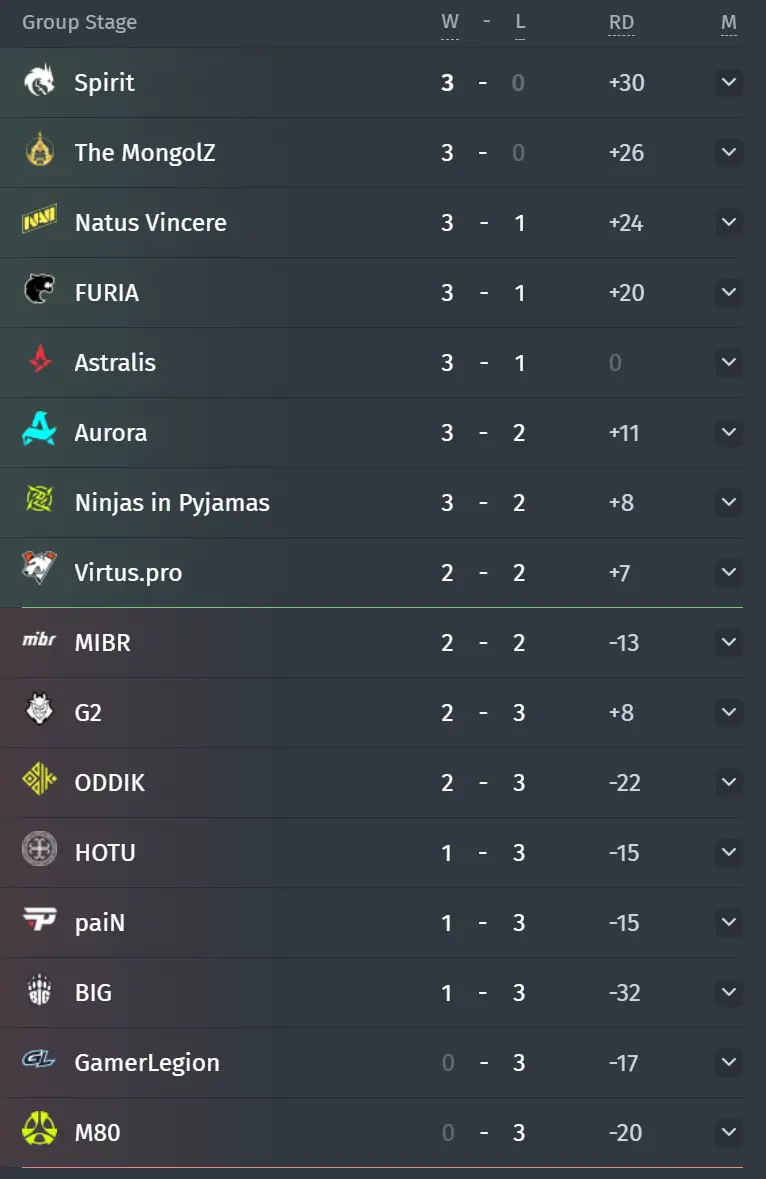Click the W column header

[450, 23]
